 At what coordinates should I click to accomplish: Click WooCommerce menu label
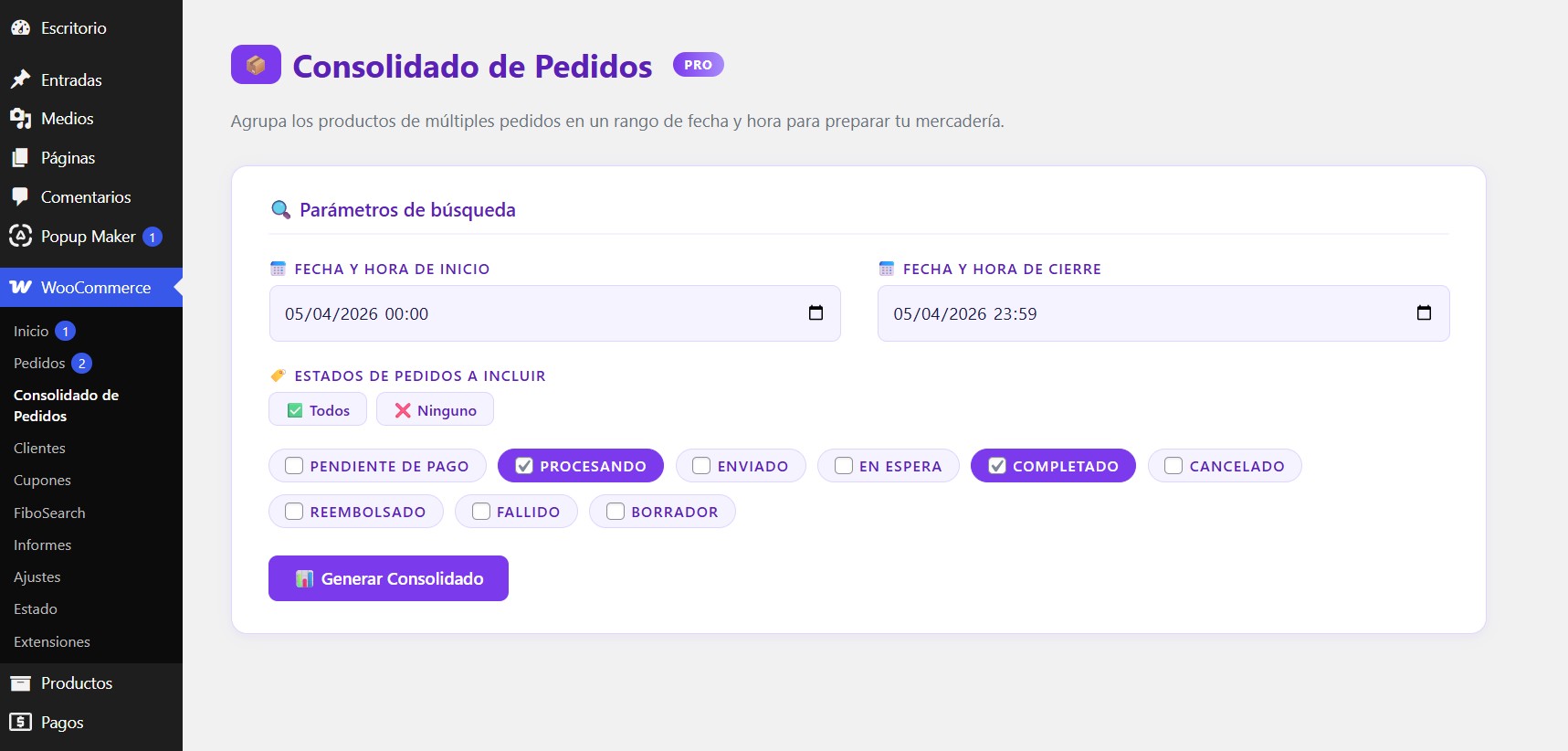coord(96,288)
